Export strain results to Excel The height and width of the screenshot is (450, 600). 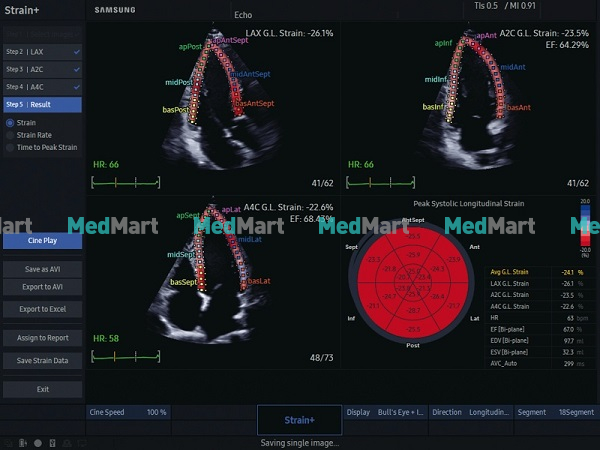pyautogui.click(x=42, y=309)
